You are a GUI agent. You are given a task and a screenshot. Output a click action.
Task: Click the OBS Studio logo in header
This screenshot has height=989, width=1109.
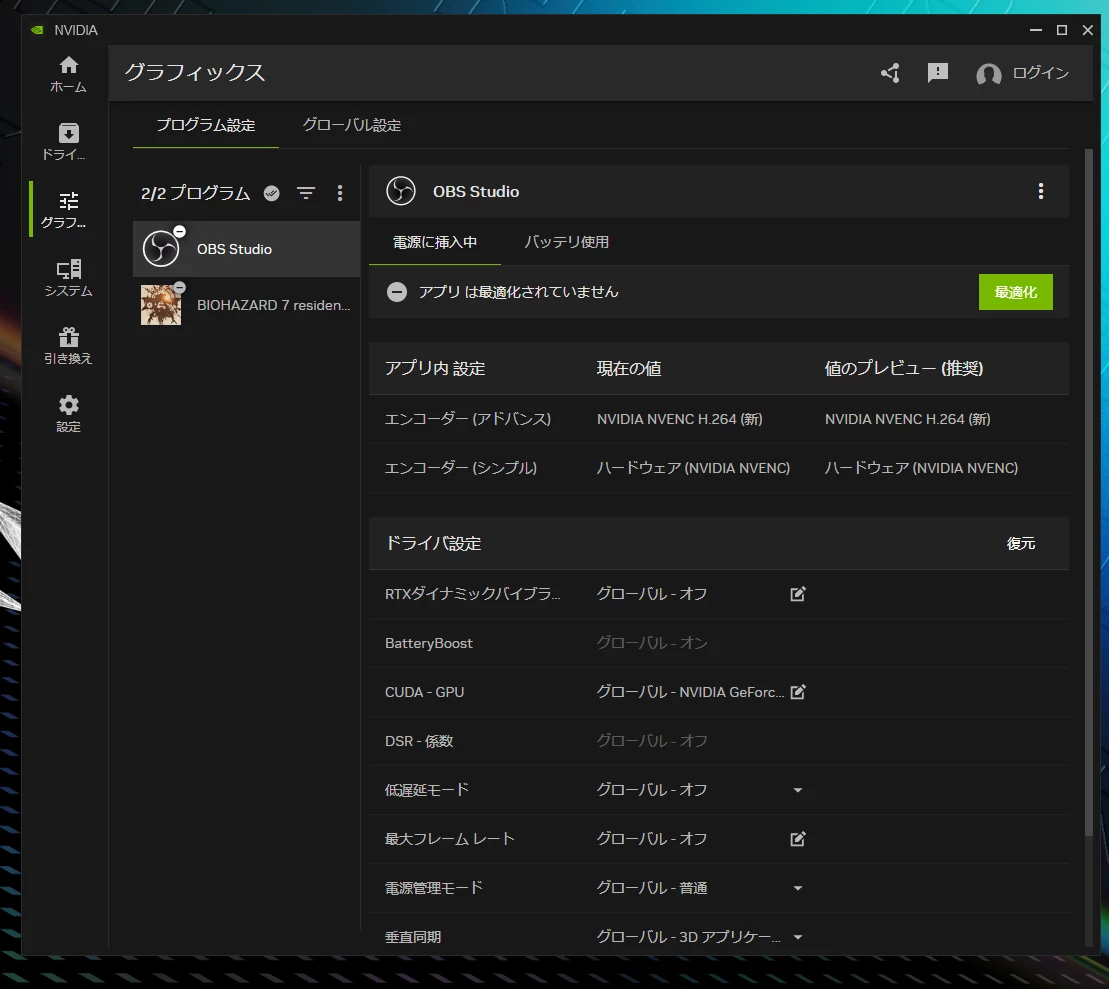point(401,191)
